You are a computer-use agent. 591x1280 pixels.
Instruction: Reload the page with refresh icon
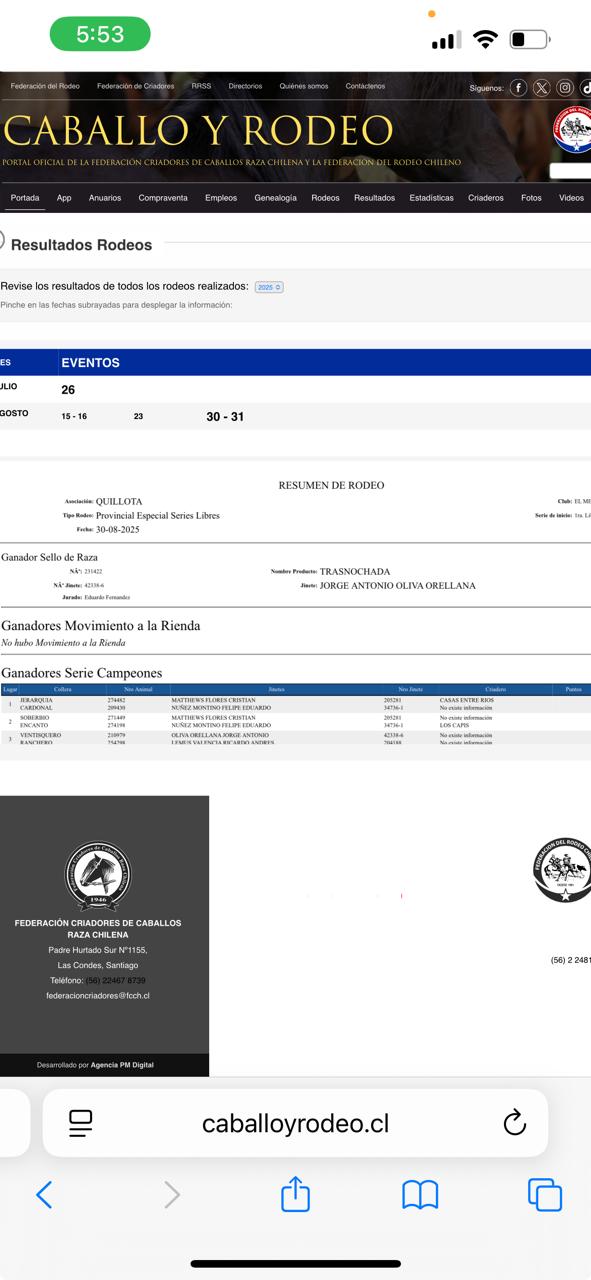(514, 1123)
